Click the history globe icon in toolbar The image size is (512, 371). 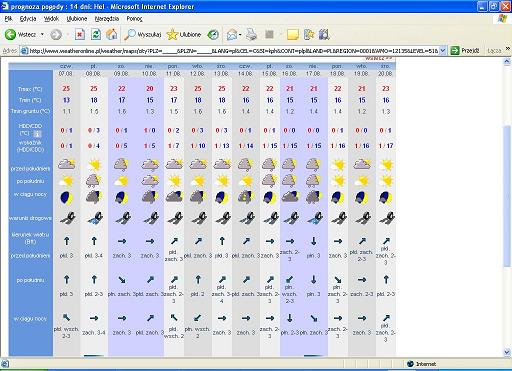click(x=213, y=34)
